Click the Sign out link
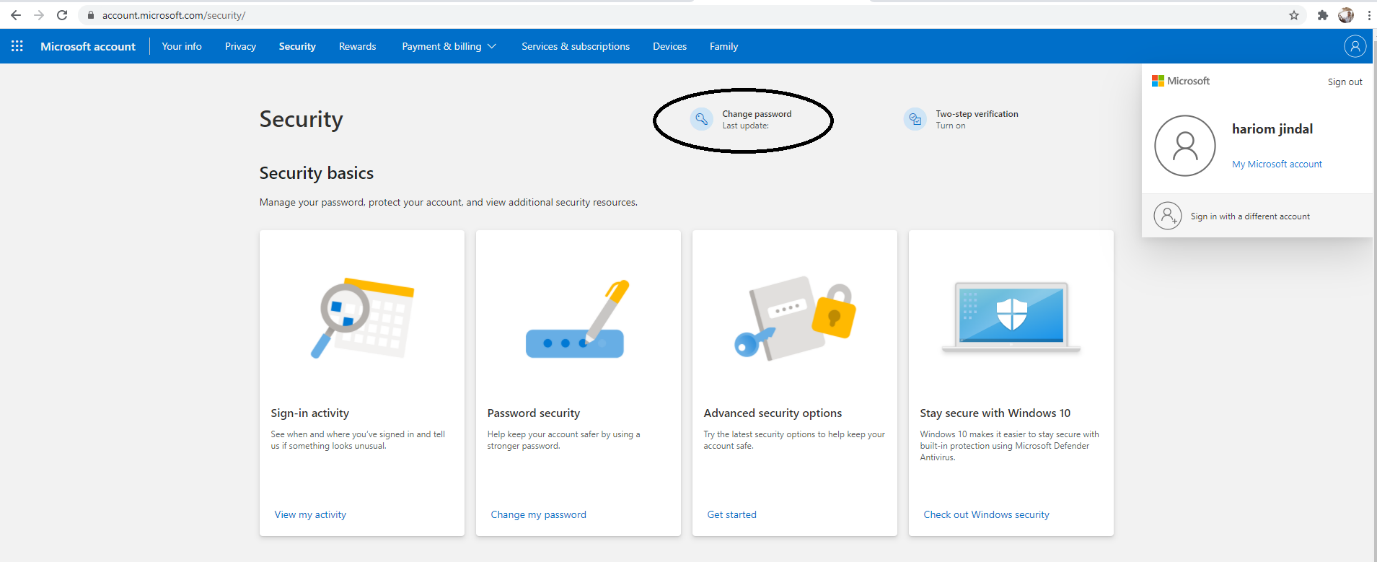 click(1344, 82)
